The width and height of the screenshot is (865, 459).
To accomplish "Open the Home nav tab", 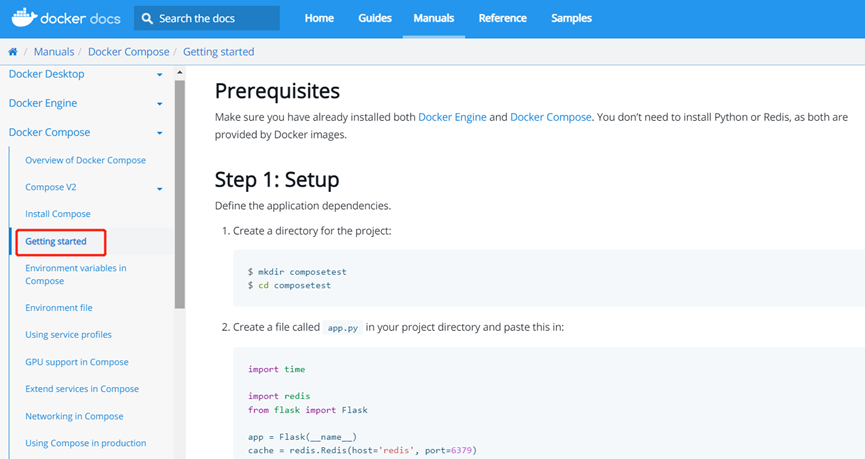I will [x=319, y=18].
